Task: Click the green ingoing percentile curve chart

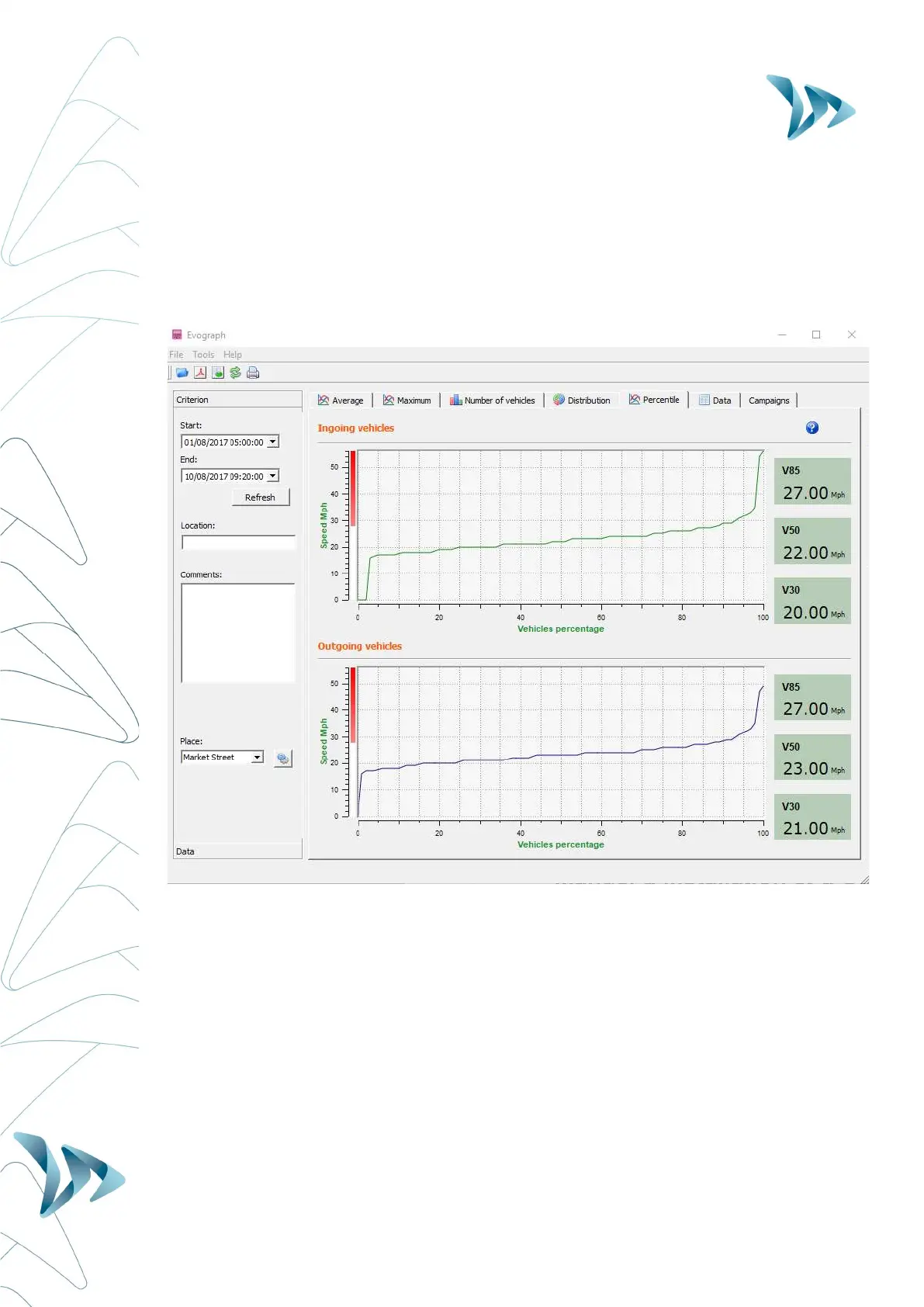Action: [x=560, y=525]
